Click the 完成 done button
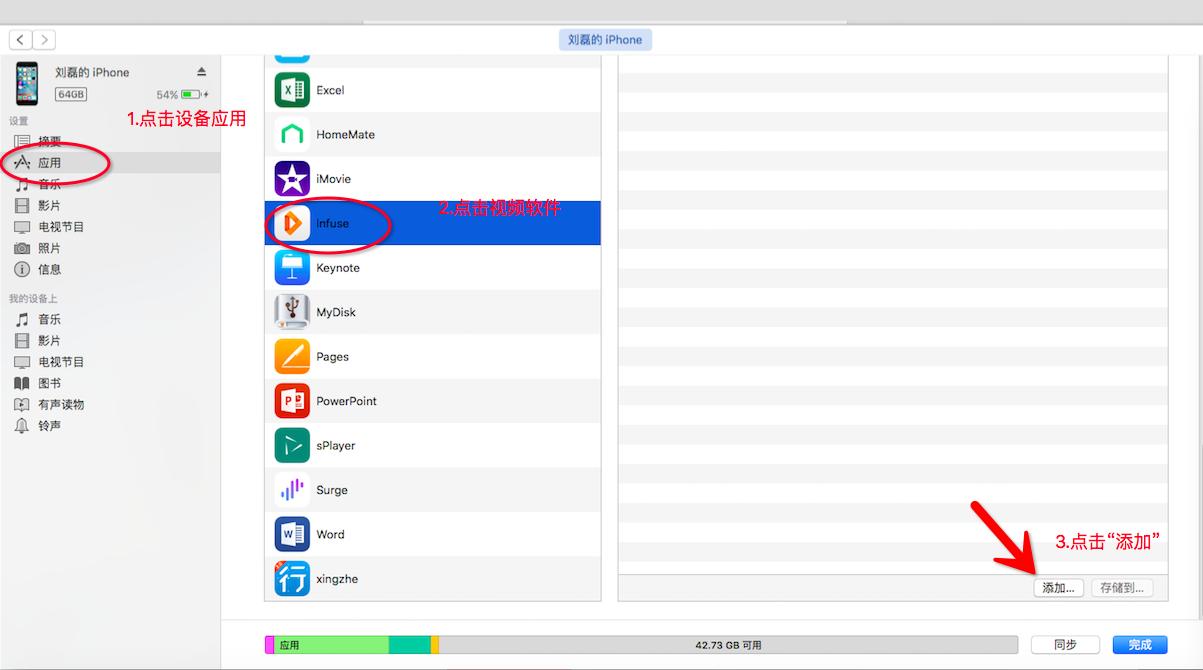Image resolution: width=1203 pixels, height=670 pixels. [1139, 645]
